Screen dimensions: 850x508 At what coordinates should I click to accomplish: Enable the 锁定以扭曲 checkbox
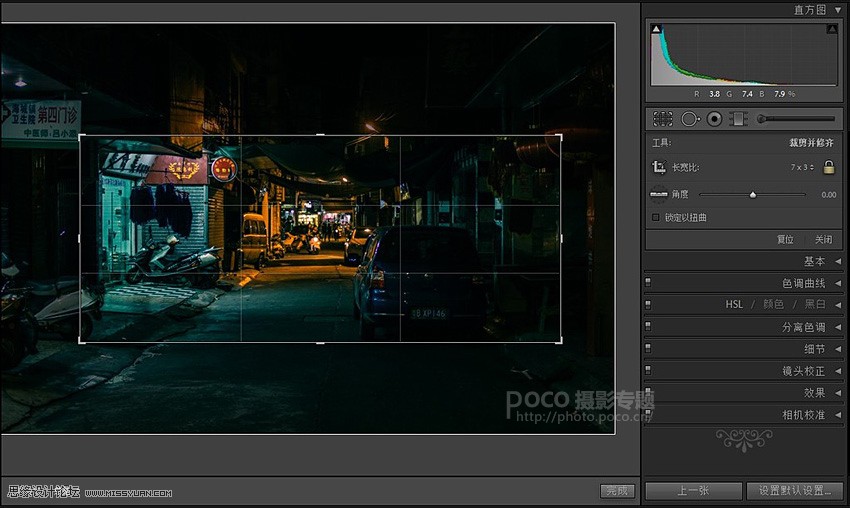click(655, 217)
